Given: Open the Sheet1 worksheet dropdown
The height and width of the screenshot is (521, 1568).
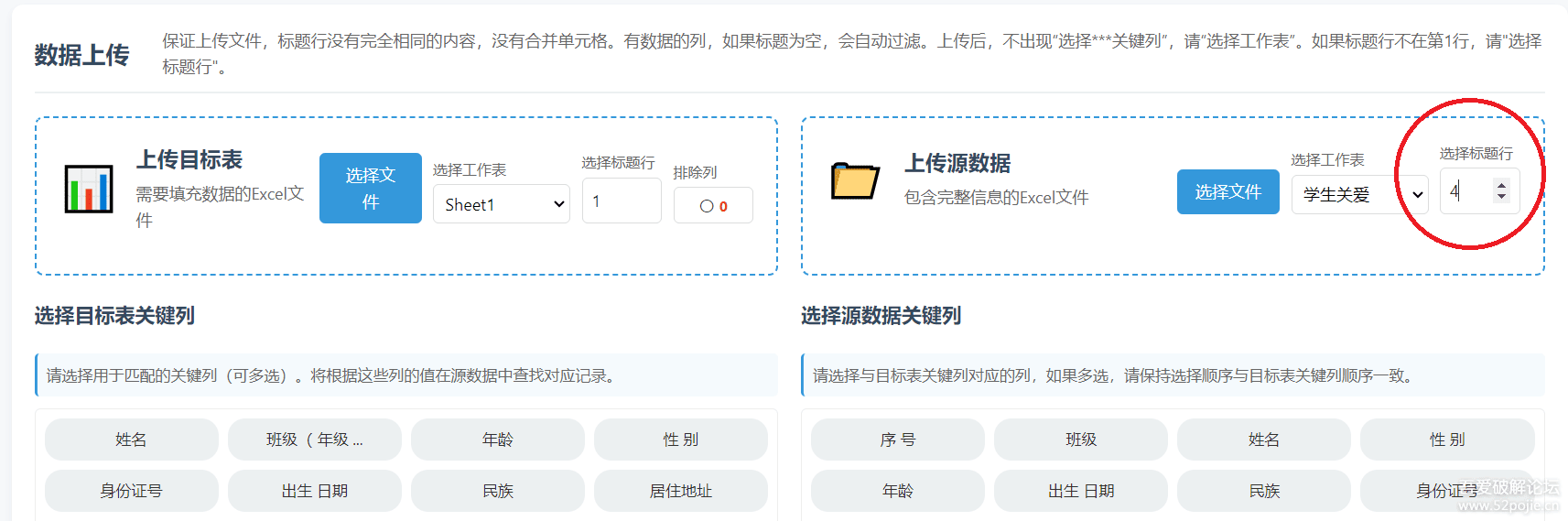Looking at the screenshot, I should click(501, 204).
